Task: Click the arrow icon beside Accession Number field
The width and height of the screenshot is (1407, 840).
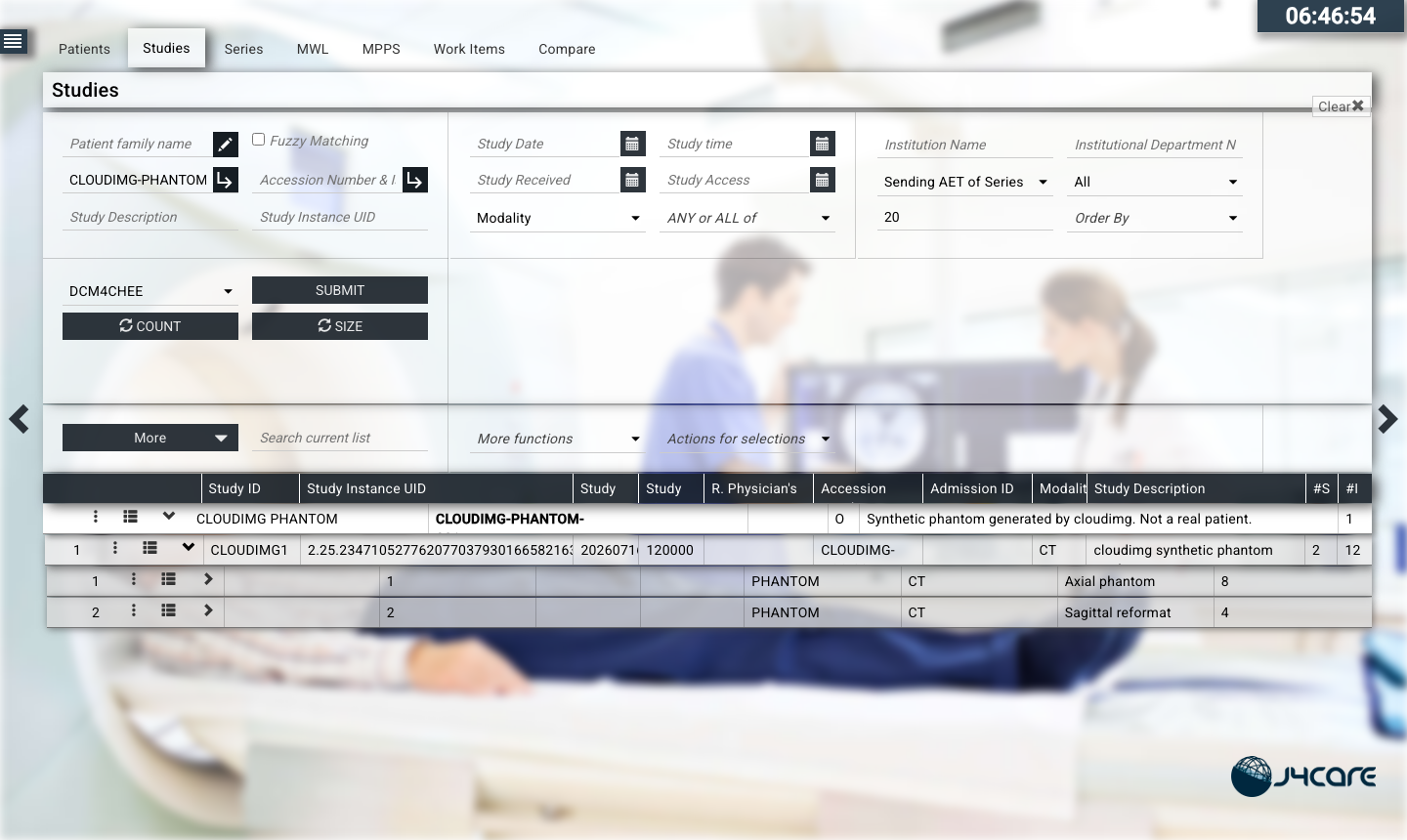Action: (x=415, y=180)
